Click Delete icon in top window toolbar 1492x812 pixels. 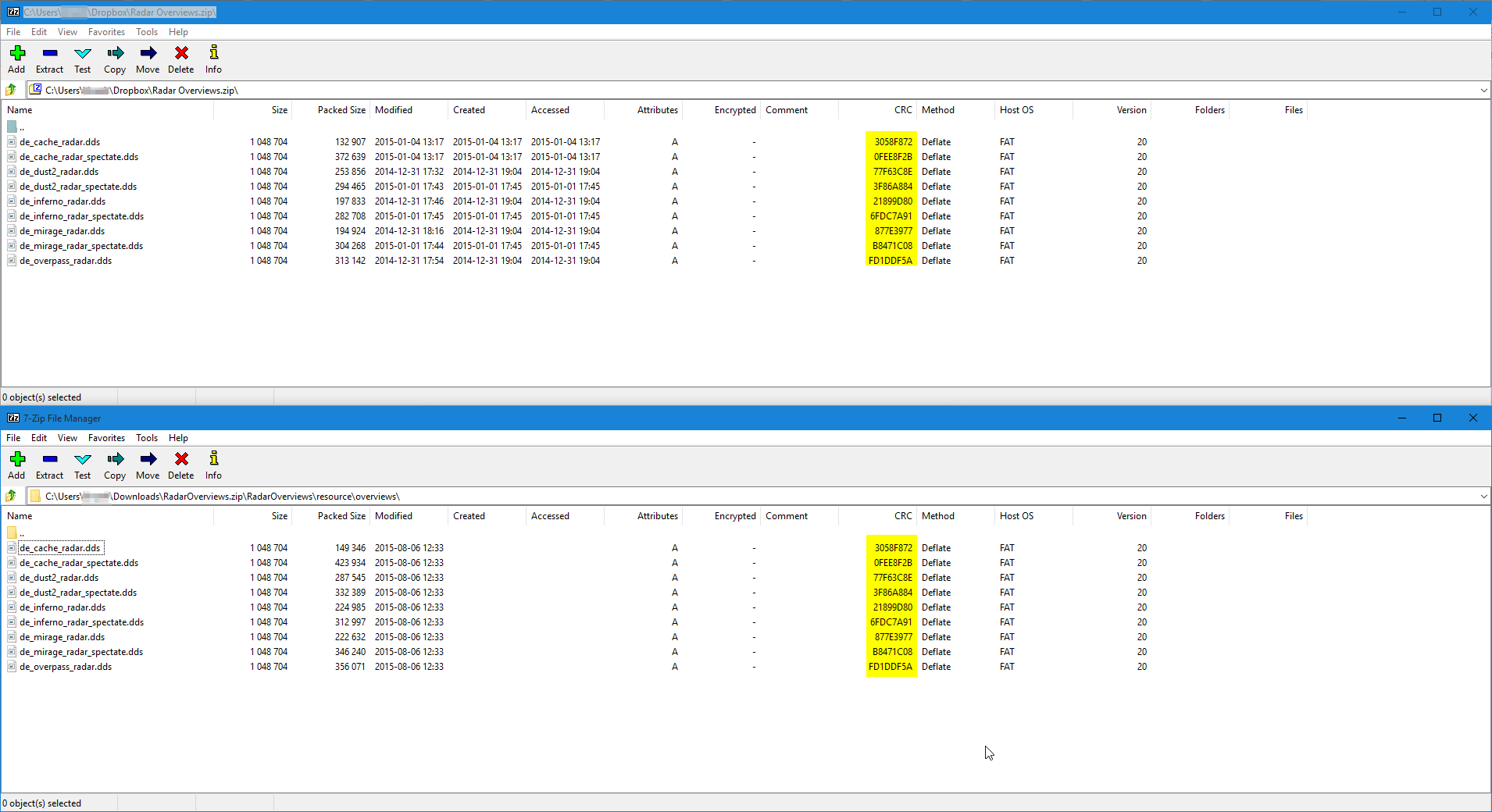click(x=181, y=53)
